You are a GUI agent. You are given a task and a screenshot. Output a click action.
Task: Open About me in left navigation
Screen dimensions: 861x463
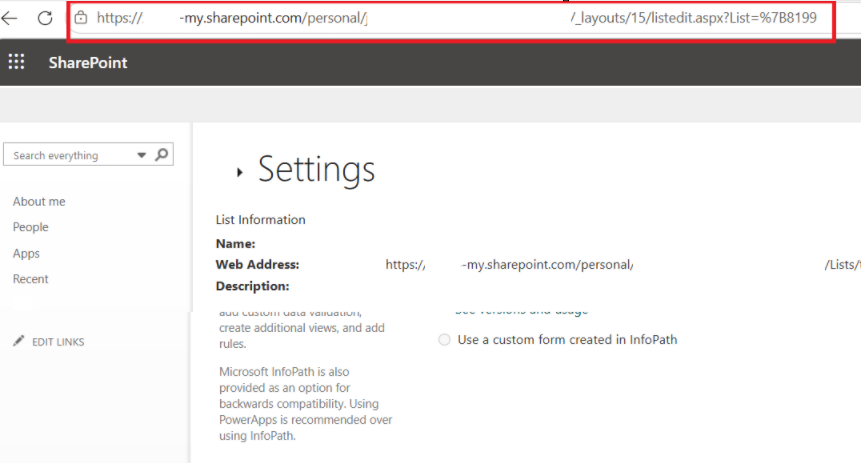point(39,202)
